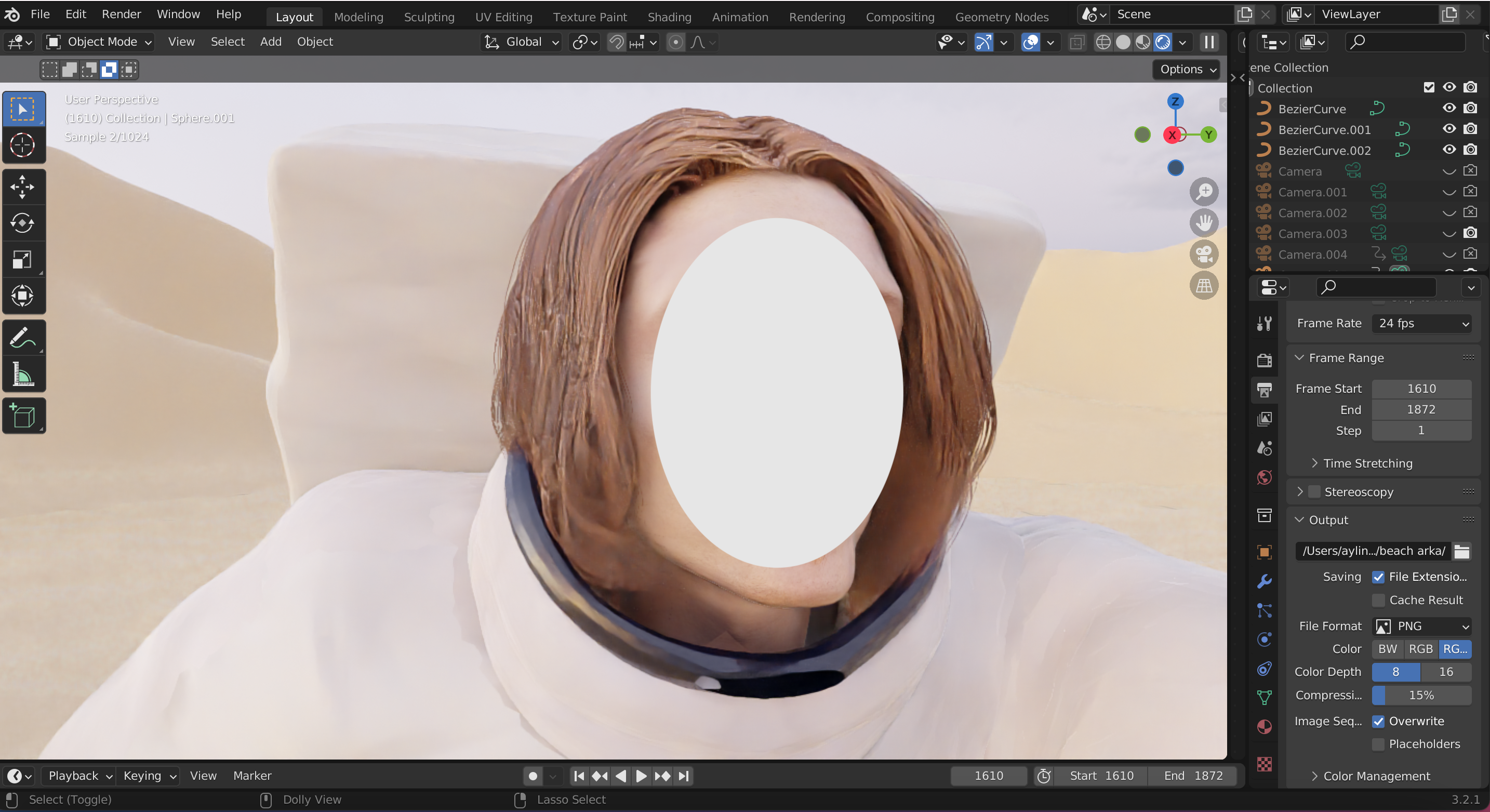
Task: Open the Physics properties tab
Action: 1265,639
